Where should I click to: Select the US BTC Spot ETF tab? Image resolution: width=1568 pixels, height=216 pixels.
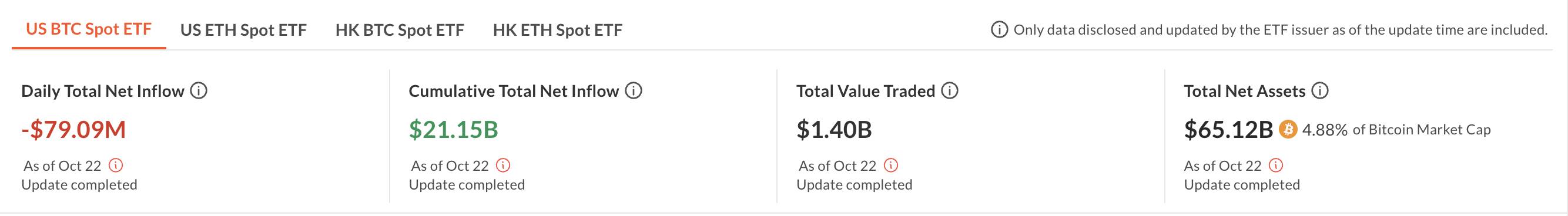[89, 29]
